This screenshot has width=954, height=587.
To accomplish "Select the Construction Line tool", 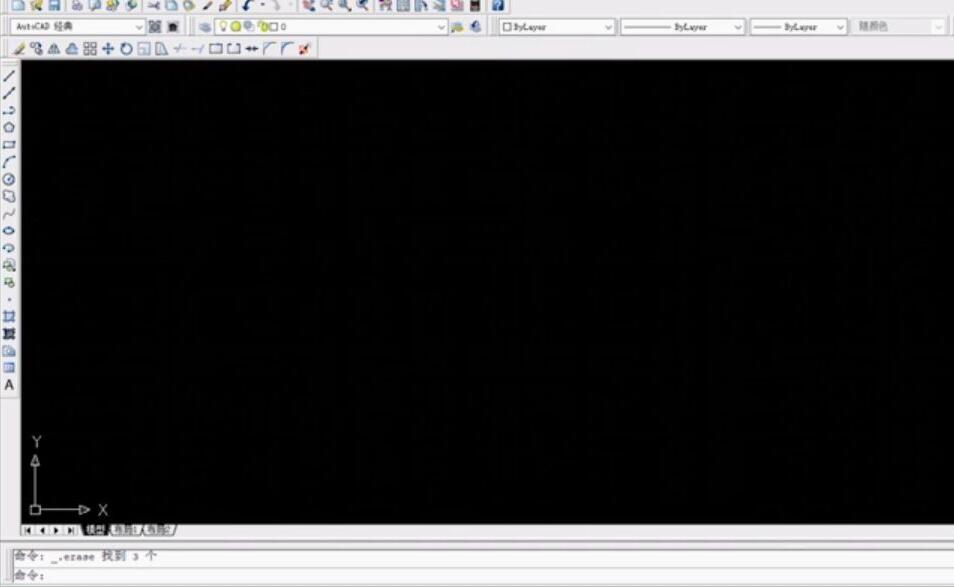I will tap(9, 93).
